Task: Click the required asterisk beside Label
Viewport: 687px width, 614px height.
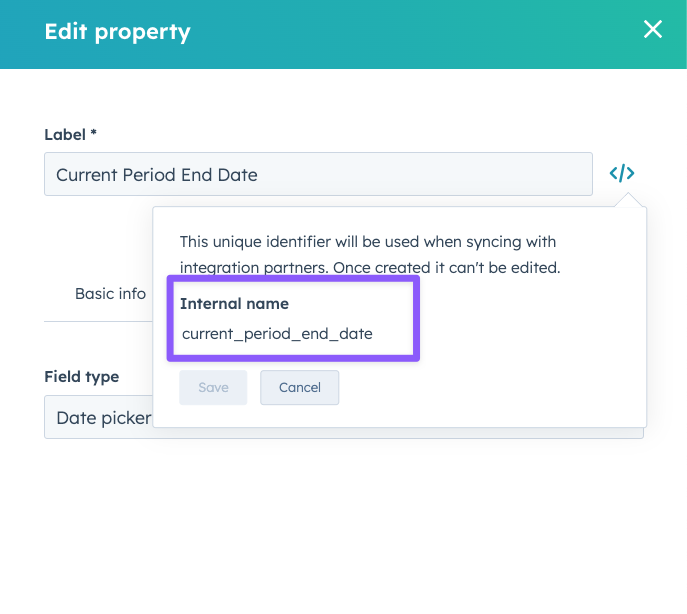Action: pos(93,134)
